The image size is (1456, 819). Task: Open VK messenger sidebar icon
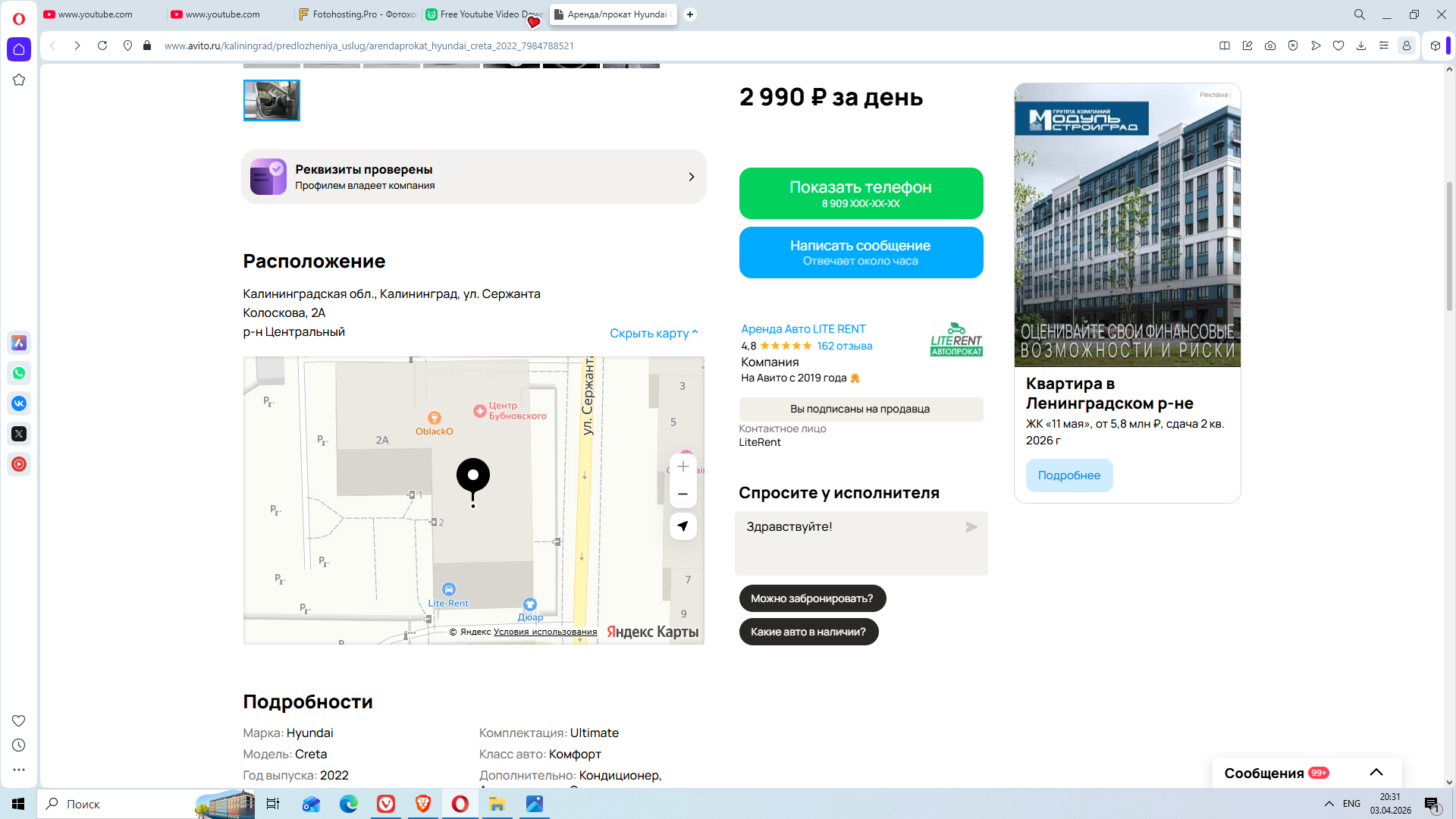pos(19,403)
